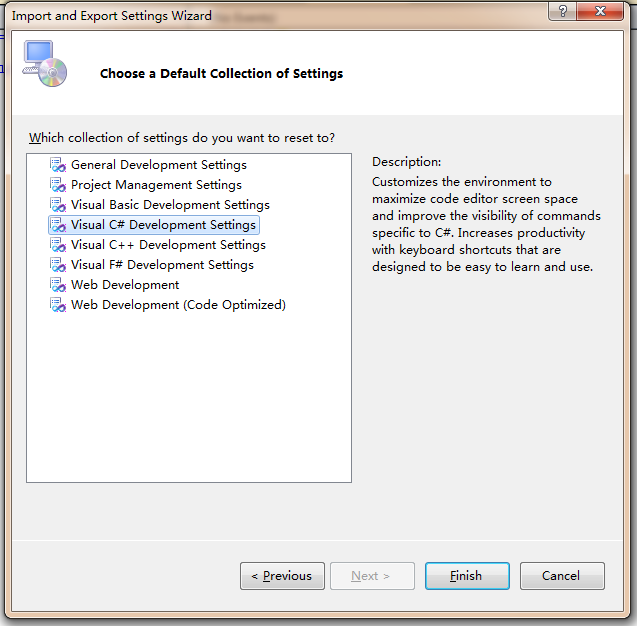Click the 'Which collection of settings' label

(182, 138)
